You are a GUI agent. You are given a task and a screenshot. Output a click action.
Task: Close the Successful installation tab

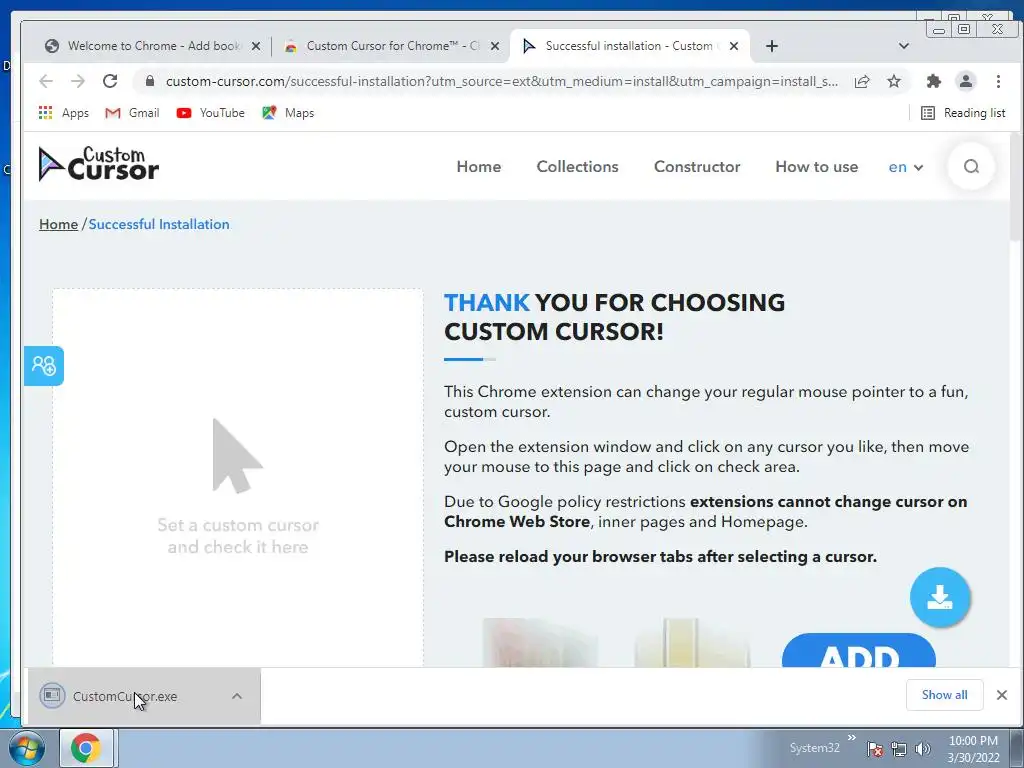[734, 46]
